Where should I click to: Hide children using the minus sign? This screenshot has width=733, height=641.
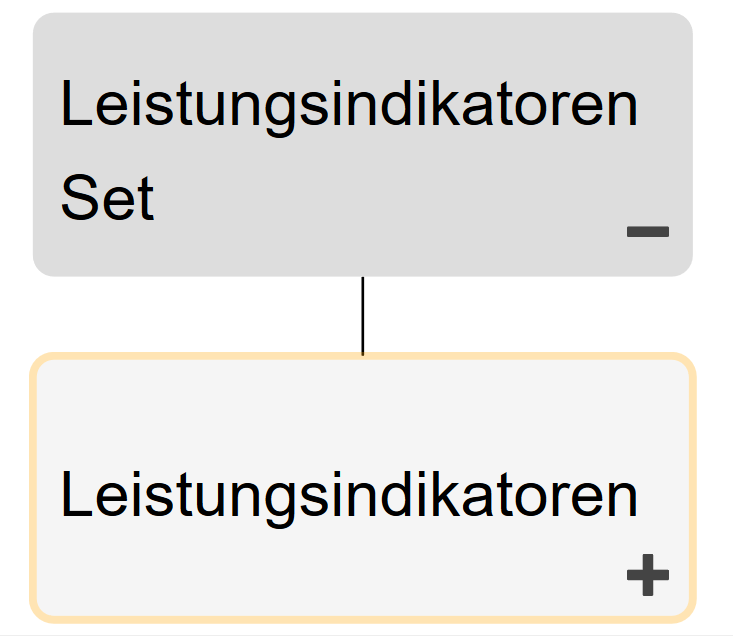pos(647,232)
